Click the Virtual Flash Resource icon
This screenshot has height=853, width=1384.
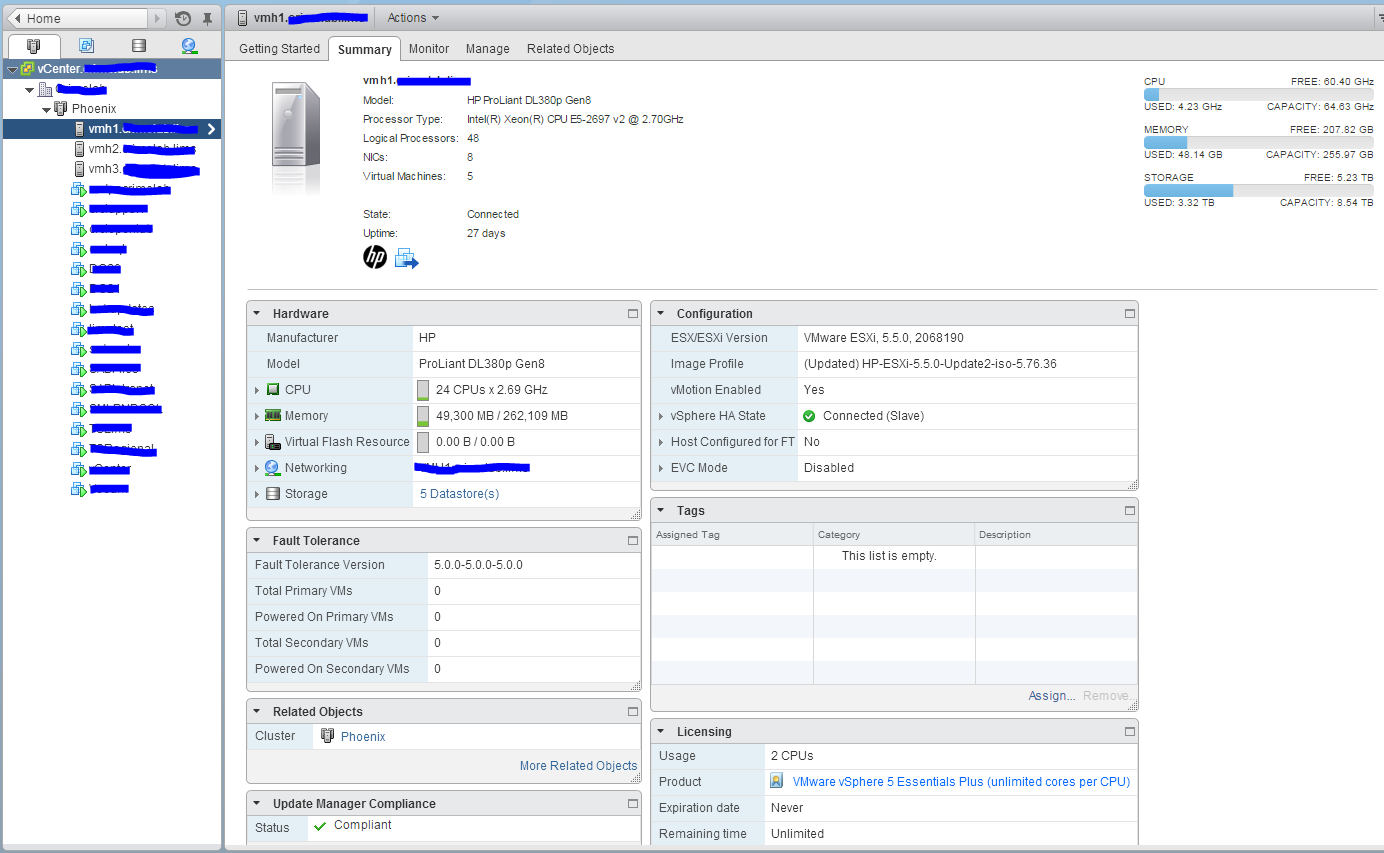click(x=273, y=442)
